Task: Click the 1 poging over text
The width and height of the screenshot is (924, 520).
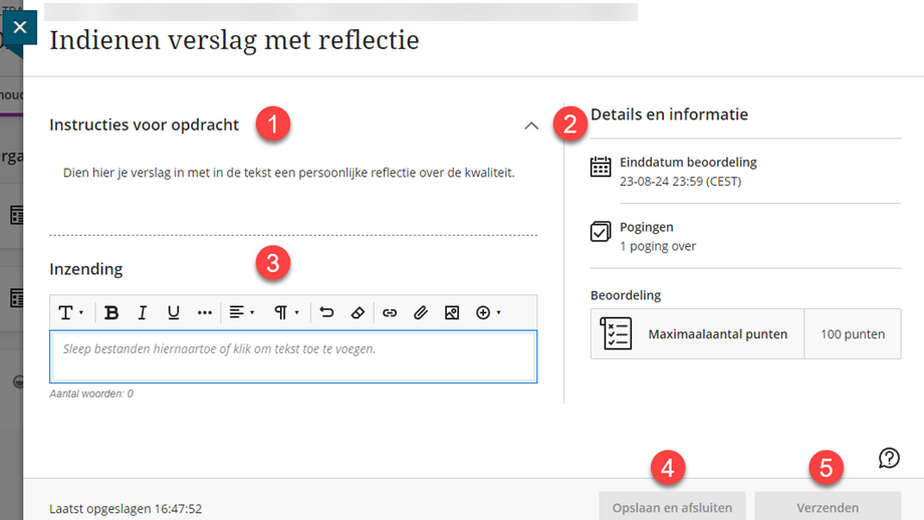Action: pyautogui.click(x=658, y=246)
